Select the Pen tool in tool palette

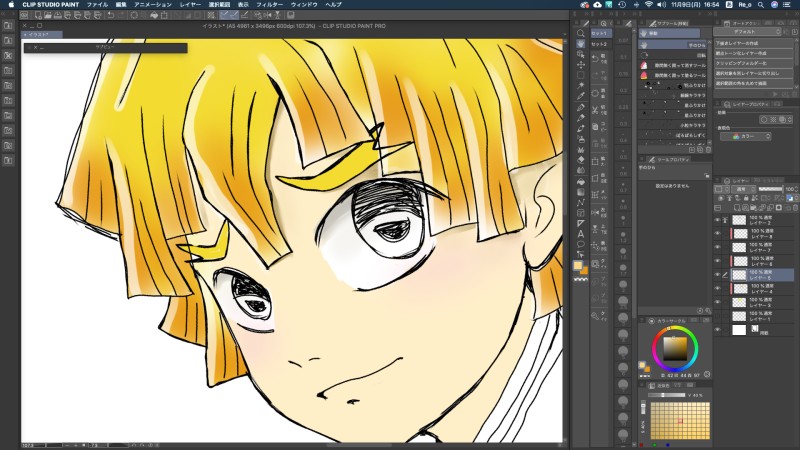[581, 108]
